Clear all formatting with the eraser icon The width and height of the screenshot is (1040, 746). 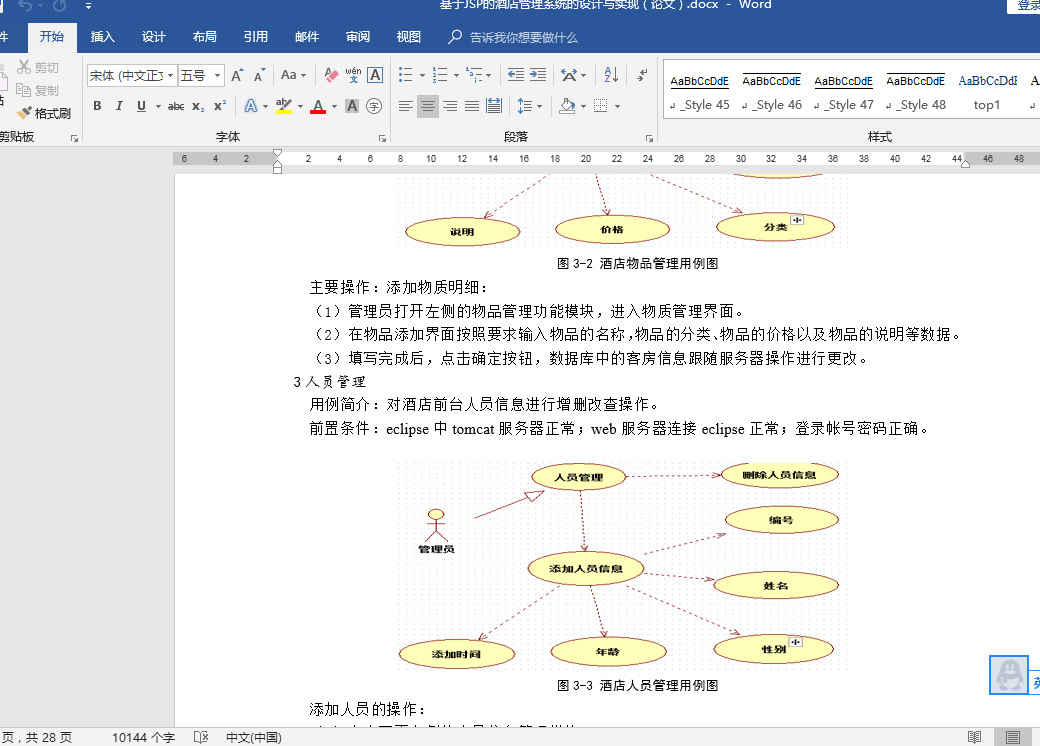[x=331, y=75]
